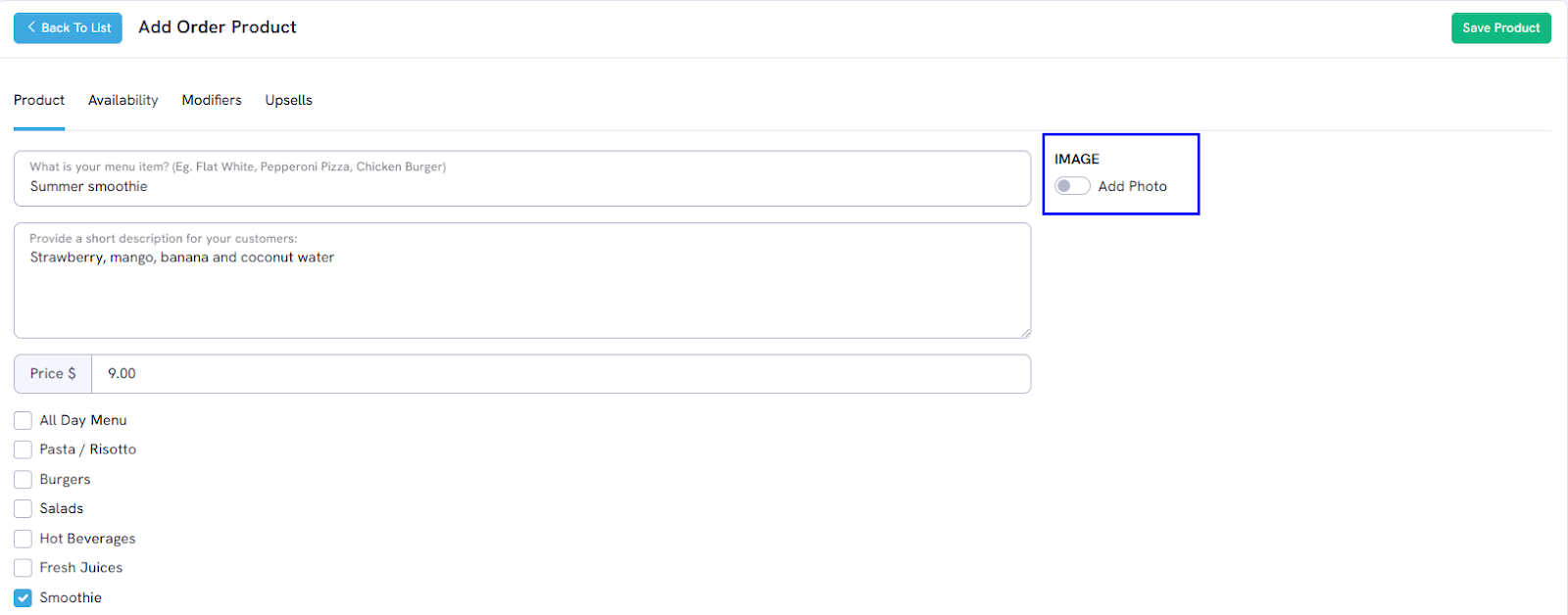Uncheck the Smoothie checkbox
The height and width of the screenshot is (615, 1568).
pyautogui.click(x=23, y=597)
